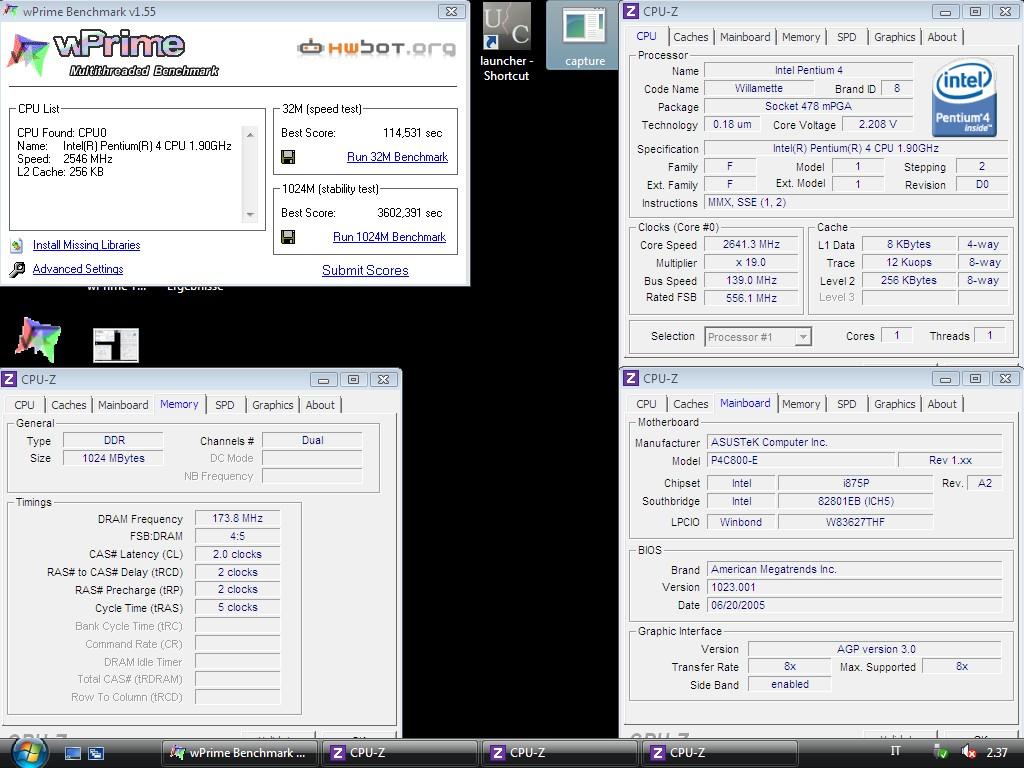Click the third CPU-Z taskbar button

point(719,753)
